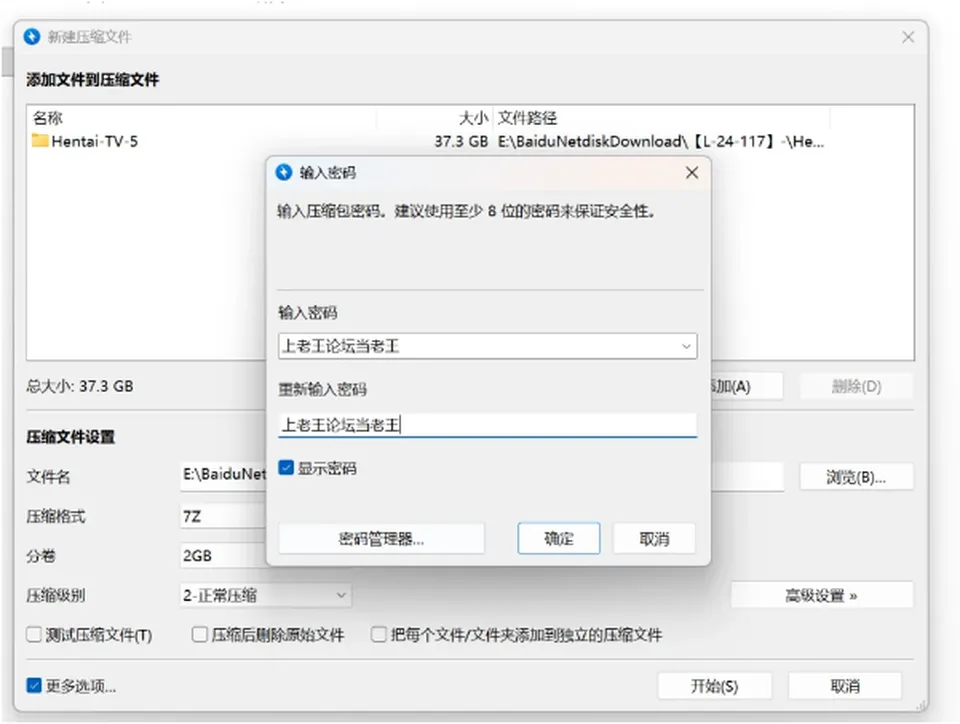Select the Hentai-TV-5 file name
The height and width of the screenshot is (724, 960).
click(x=95, y=141)
